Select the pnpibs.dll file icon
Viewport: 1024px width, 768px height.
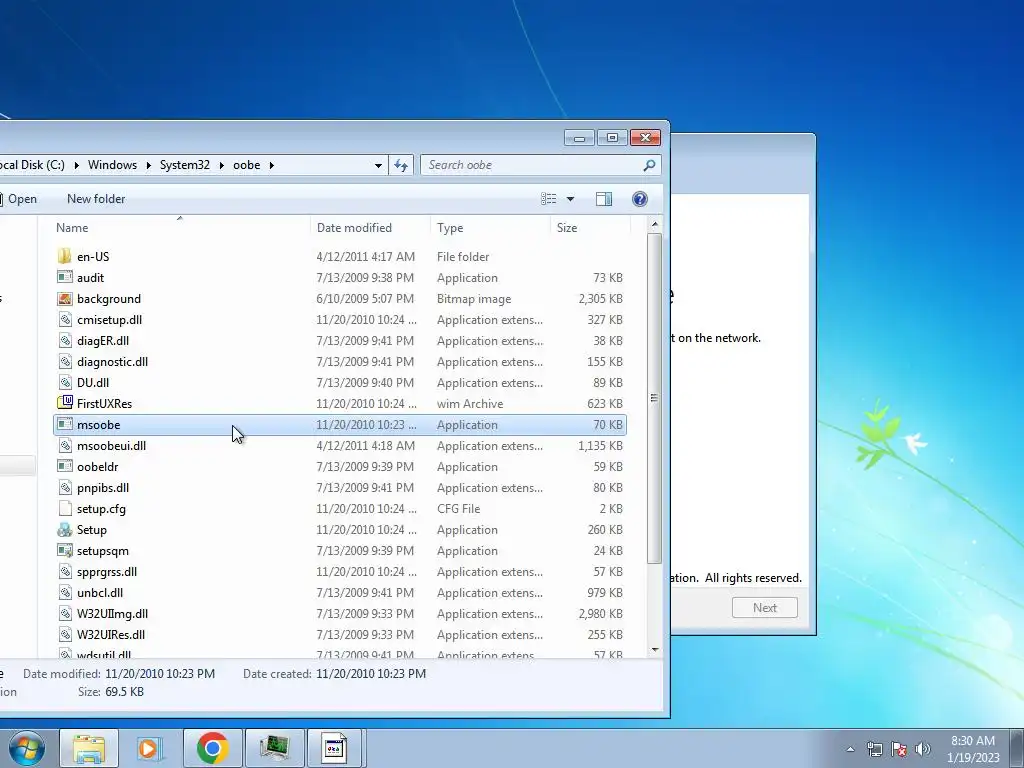65,487
